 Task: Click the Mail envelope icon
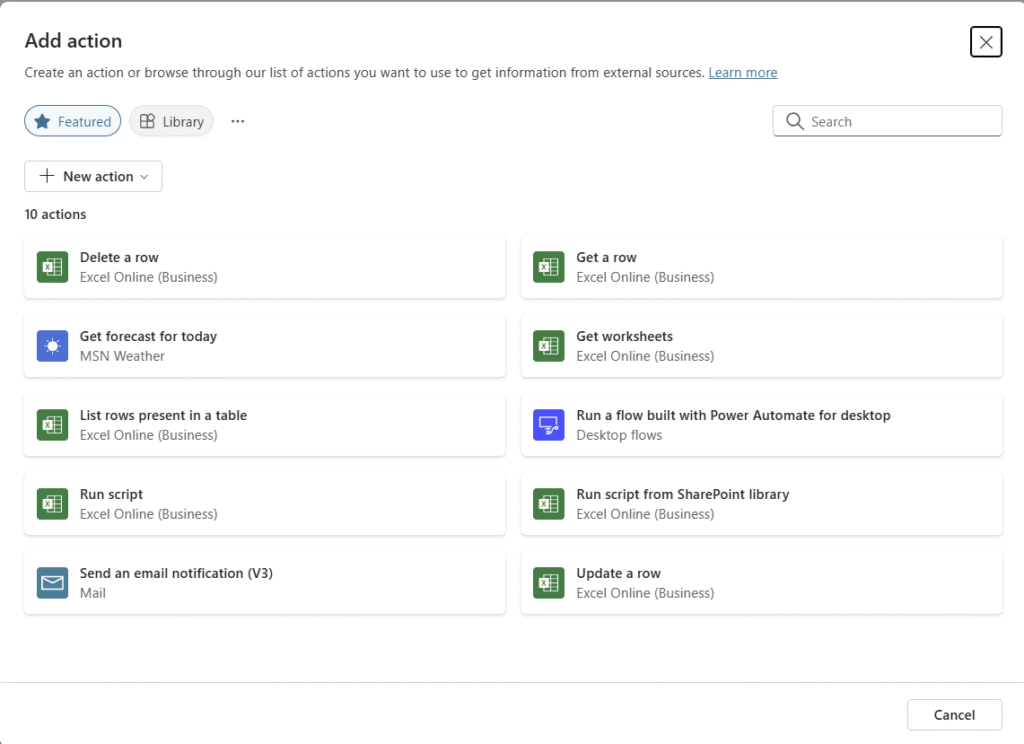pos(52,583)
